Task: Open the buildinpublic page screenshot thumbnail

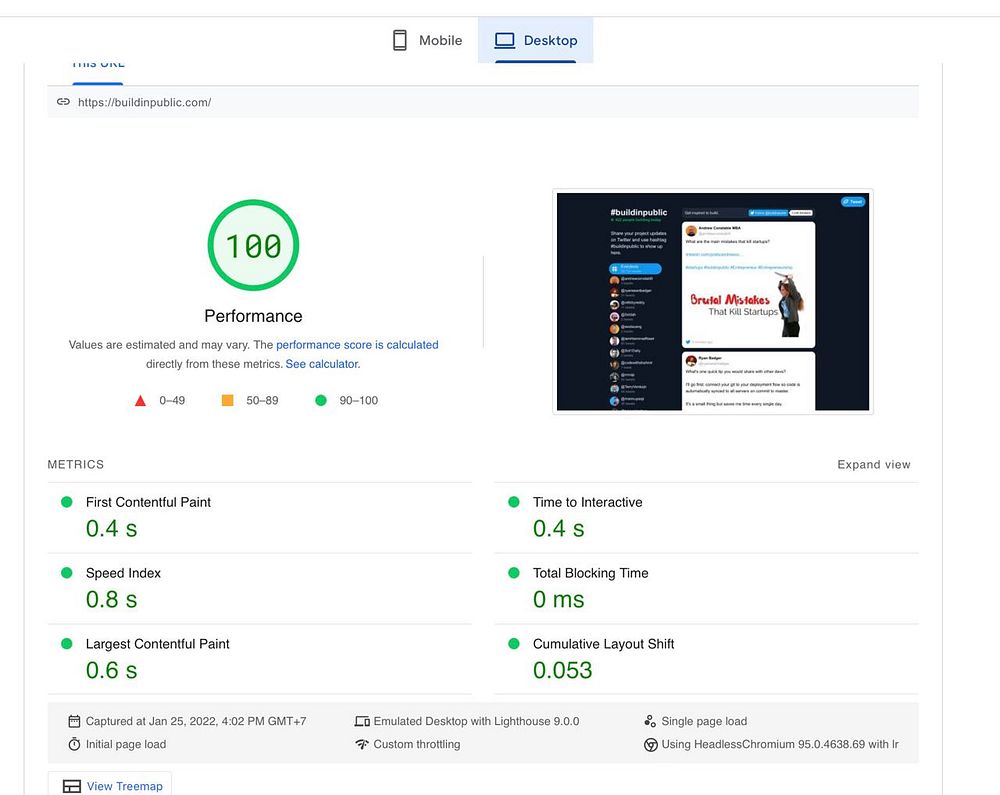Action: pos(712,302)
